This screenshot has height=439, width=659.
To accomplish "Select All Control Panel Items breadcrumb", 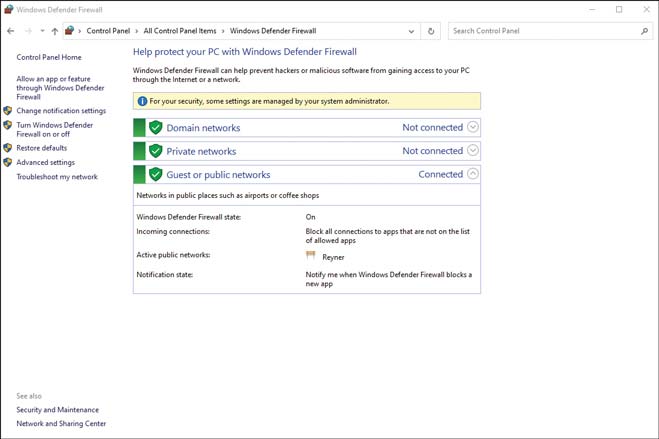I will pos(180,31).
